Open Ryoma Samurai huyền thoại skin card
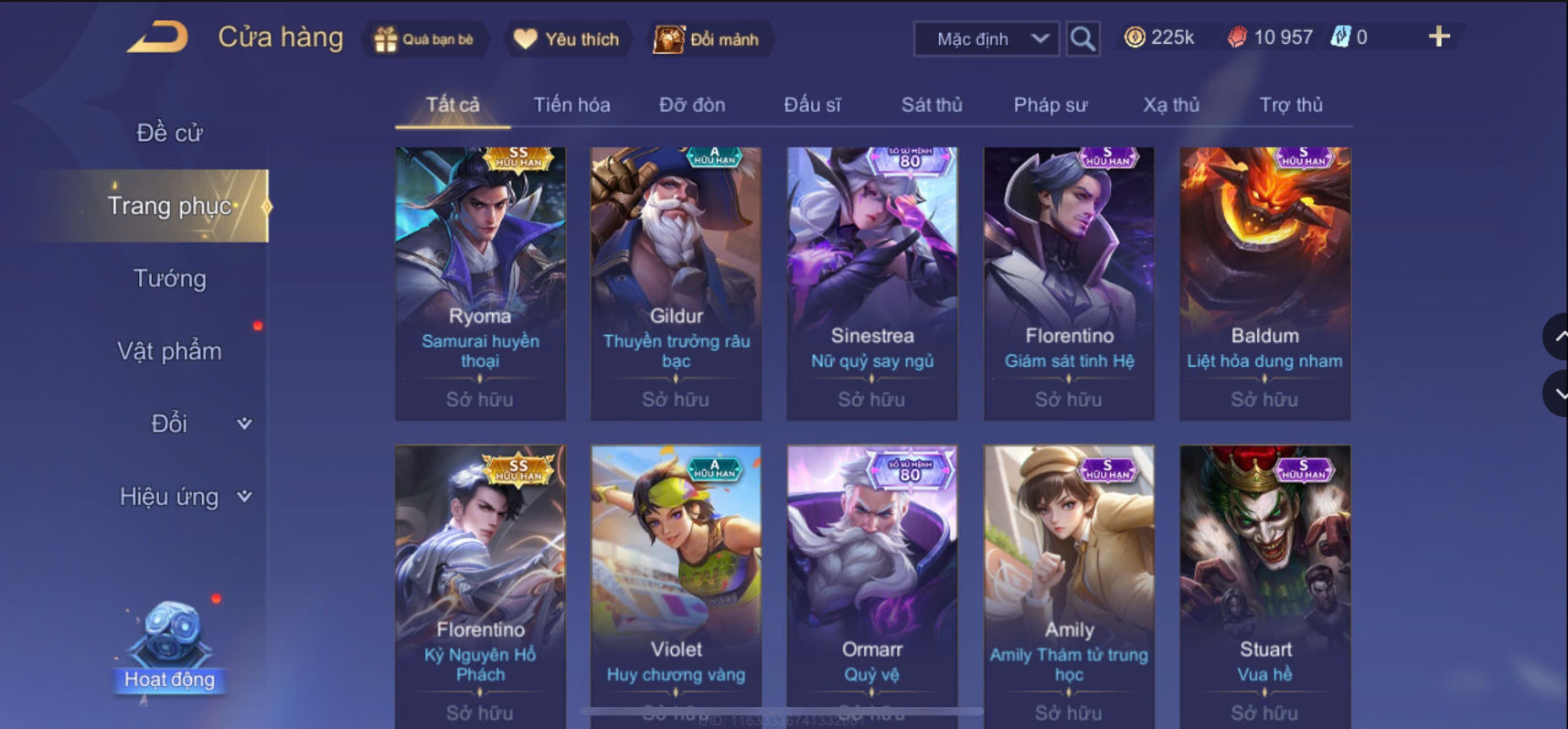The image size is (1568, 729). pos(480,284)
